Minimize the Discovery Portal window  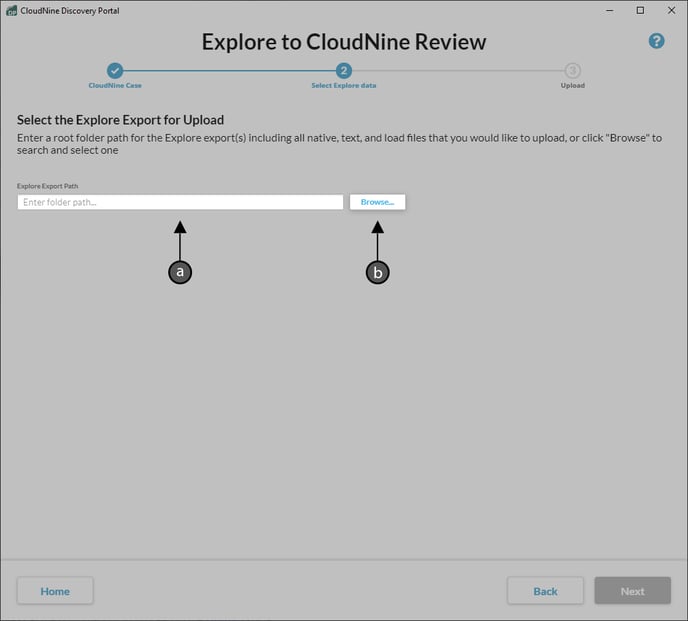coord(609,11)
